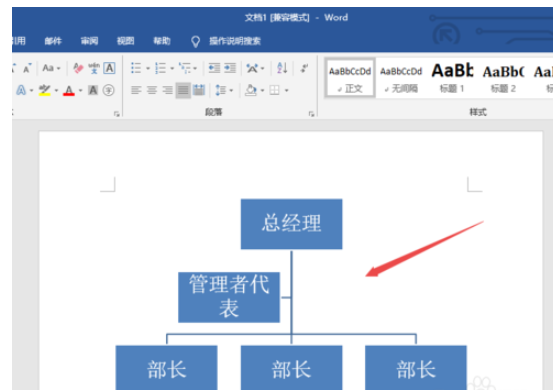Apply yellow text highlight color

(x=45, y=91)
